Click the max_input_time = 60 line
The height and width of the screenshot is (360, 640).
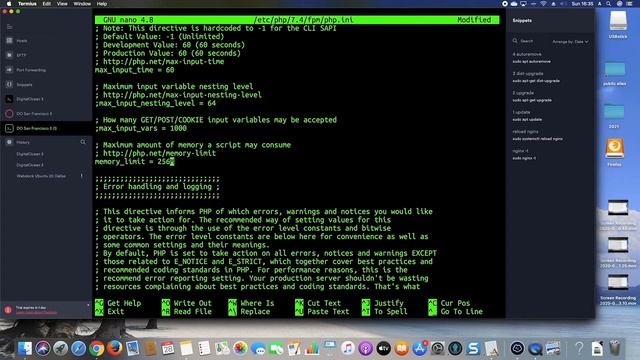(x=135, y=70)
